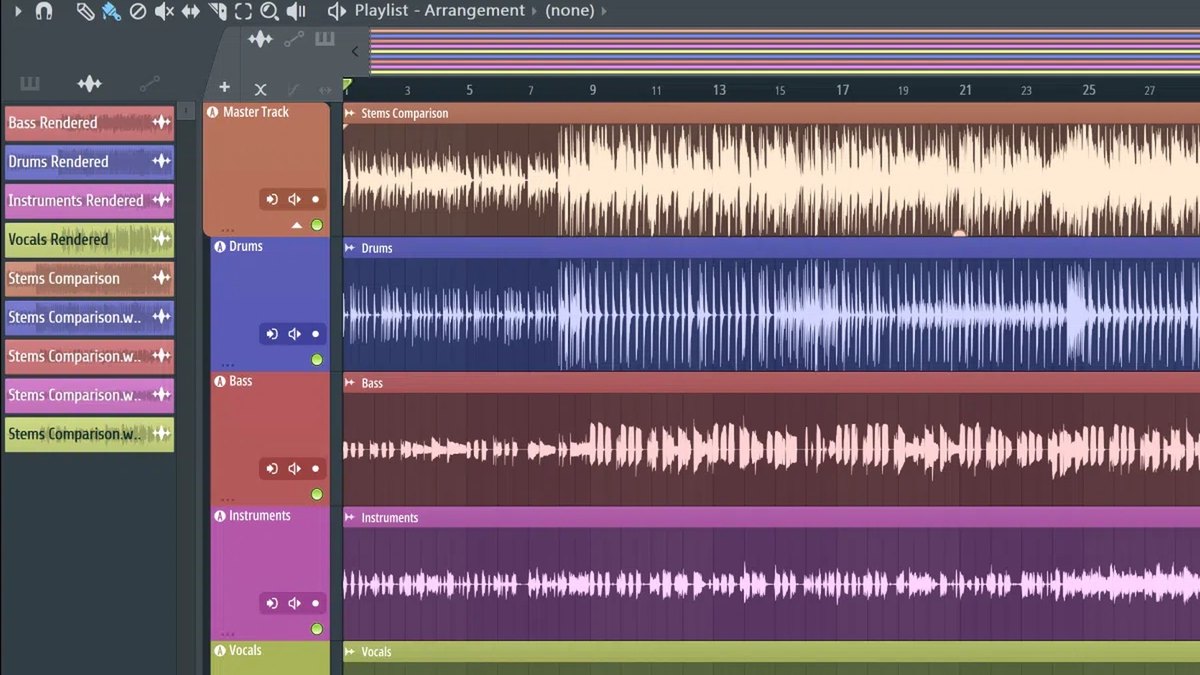Switch picker panel to automation clips
Image resolution: width=1200 pixels, height=675 pixels.
click(149, 84)
